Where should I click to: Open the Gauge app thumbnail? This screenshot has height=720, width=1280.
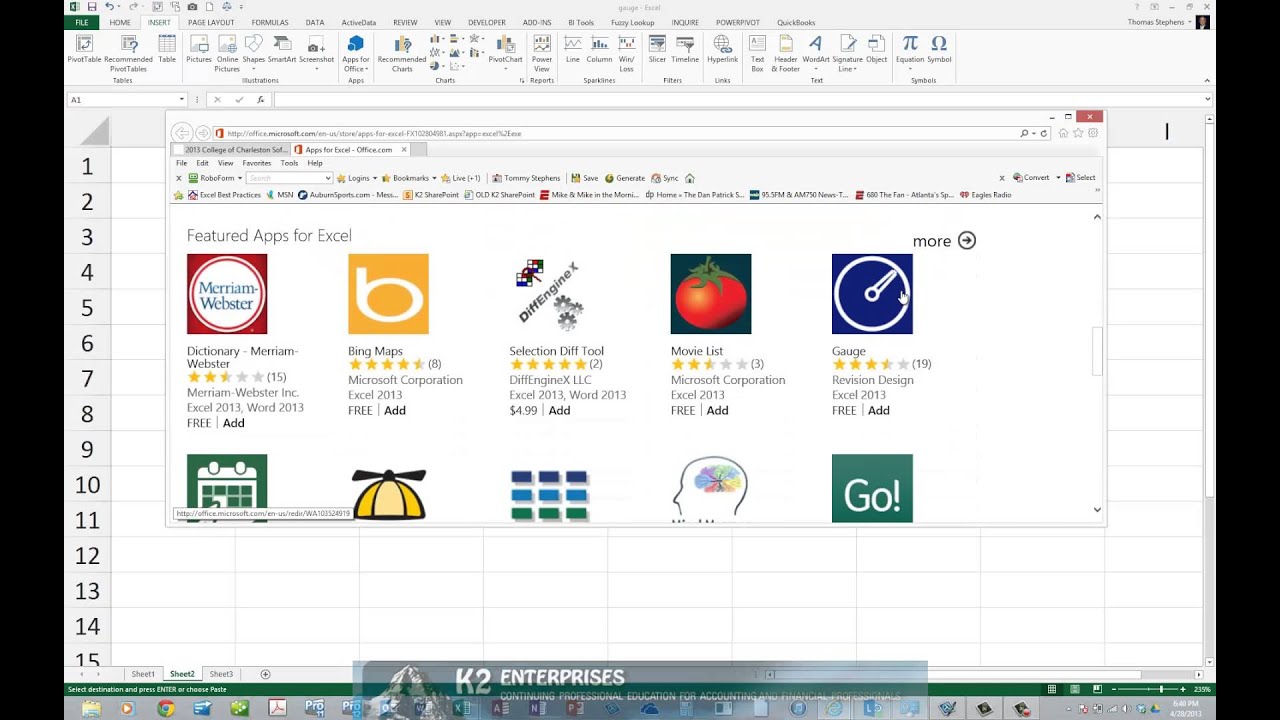click(872, 294)
